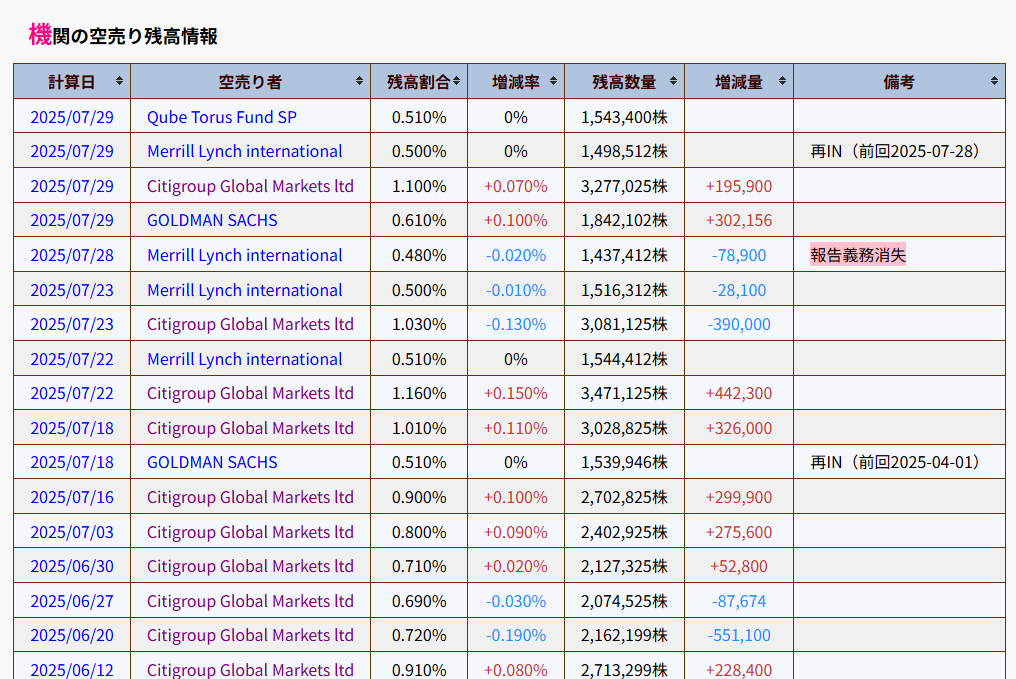Select the 3,028,825株 balance cell
1016x679 pixels.
coord(624,428)
